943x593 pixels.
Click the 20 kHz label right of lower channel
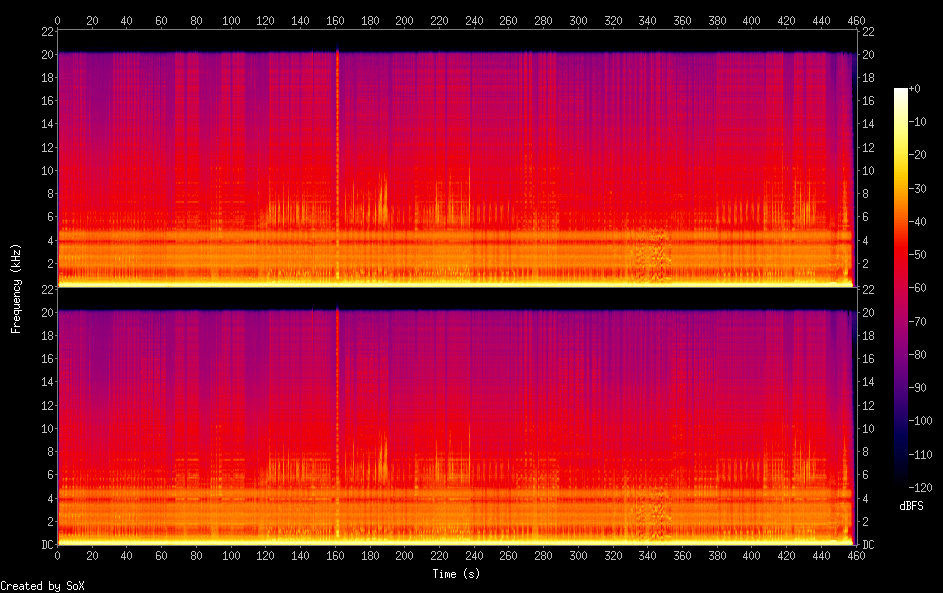pyautogui.click(x=867, y=313)
